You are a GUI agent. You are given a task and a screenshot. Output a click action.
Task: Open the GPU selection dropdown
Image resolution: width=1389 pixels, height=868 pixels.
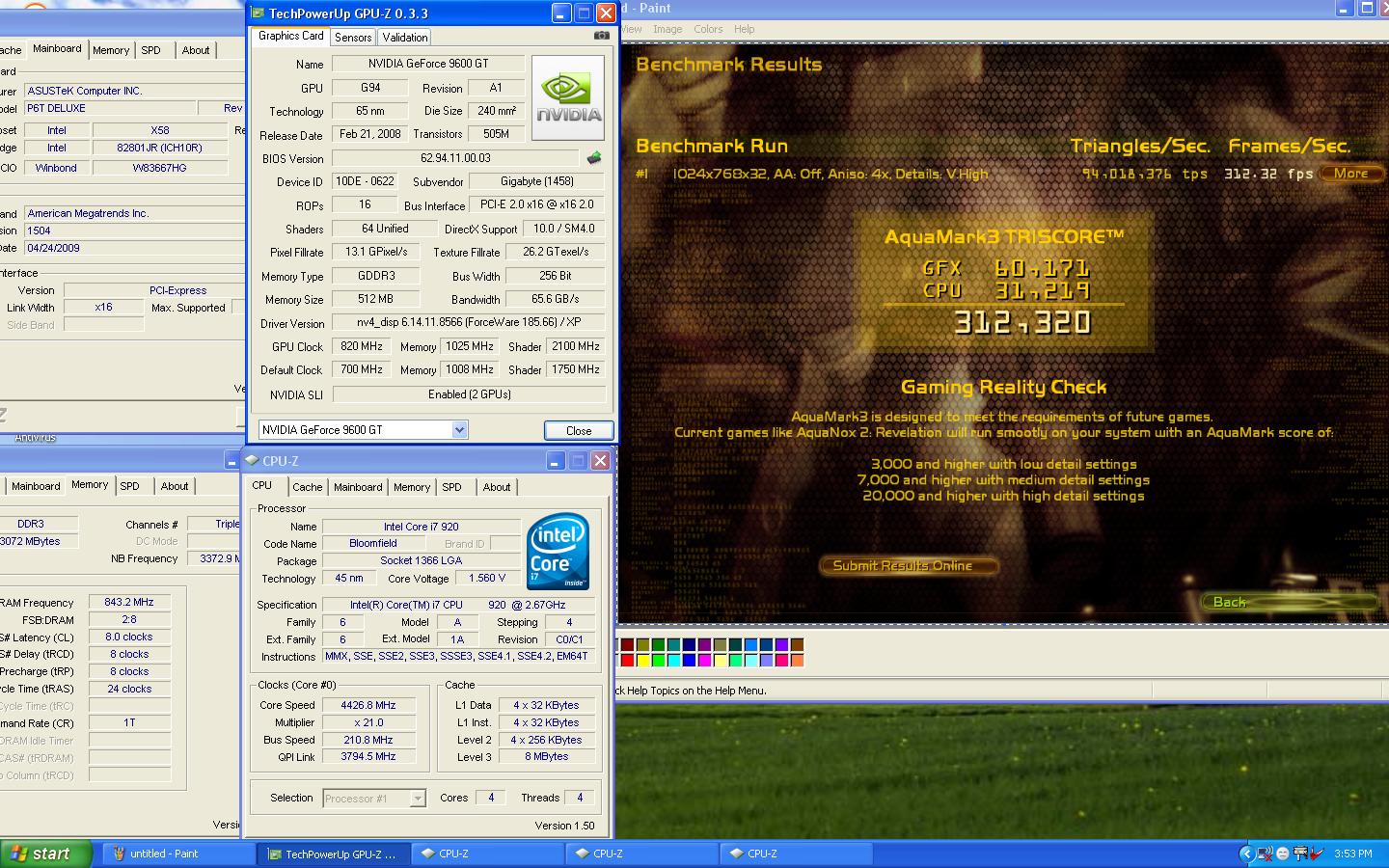coord(459,430)
